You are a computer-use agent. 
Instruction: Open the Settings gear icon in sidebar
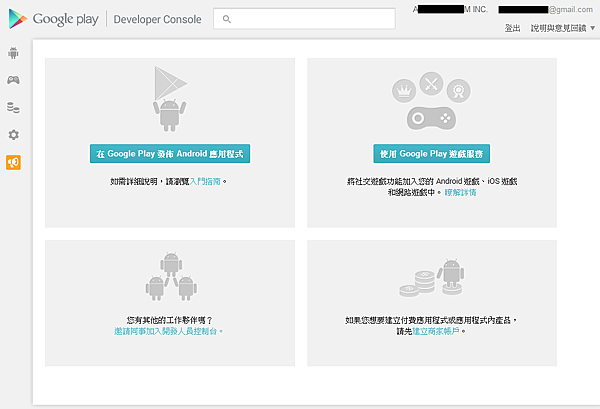(13, 135)
